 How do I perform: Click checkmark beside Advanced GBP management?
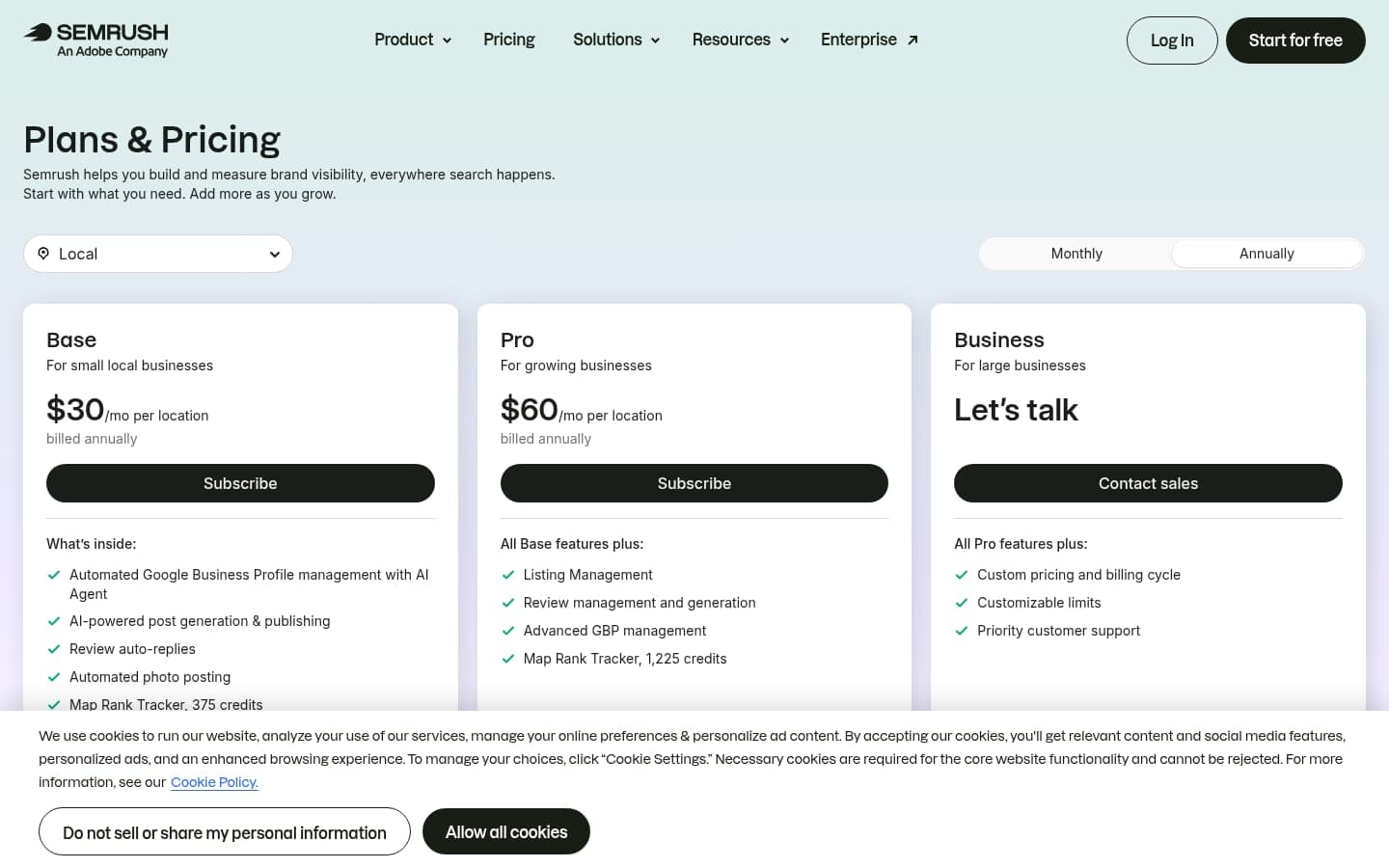(508, 631)
